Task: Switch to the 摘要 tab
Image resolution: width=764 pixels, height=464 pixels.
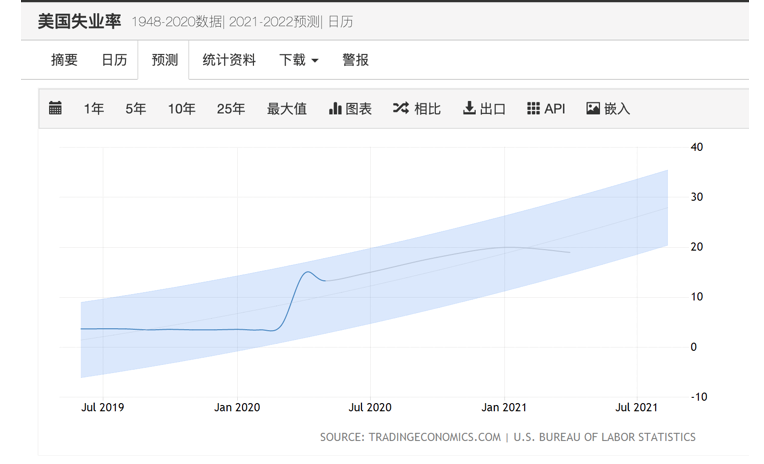Action: (x=64, y=60)
